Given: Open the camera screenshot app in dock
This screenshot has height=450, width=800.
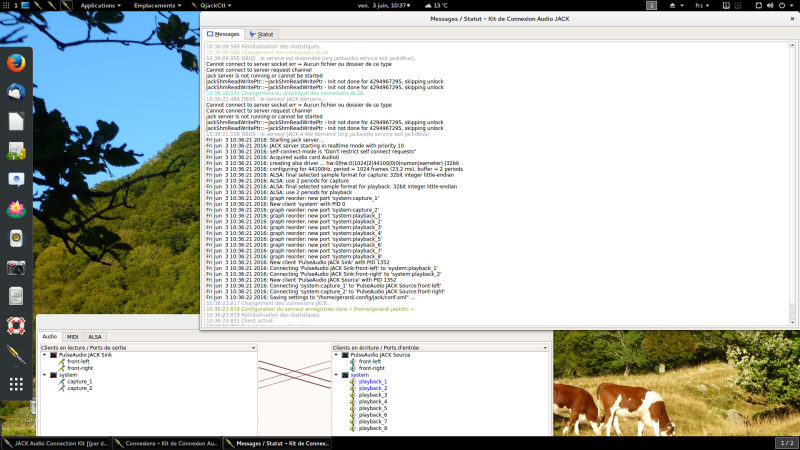Looking at the screenshot, I should [17, 267].
